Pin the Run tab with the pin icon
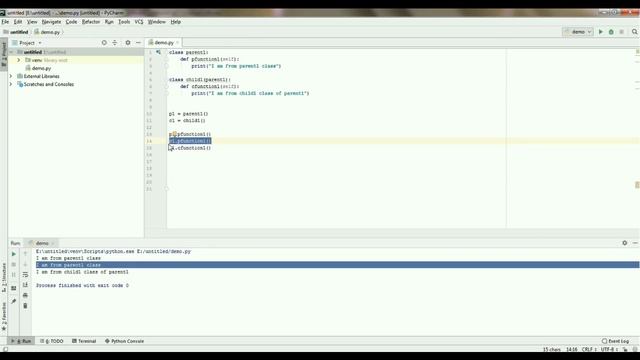Image resolution: width=640 pixels, height=360 pixels. pos(13,301)
